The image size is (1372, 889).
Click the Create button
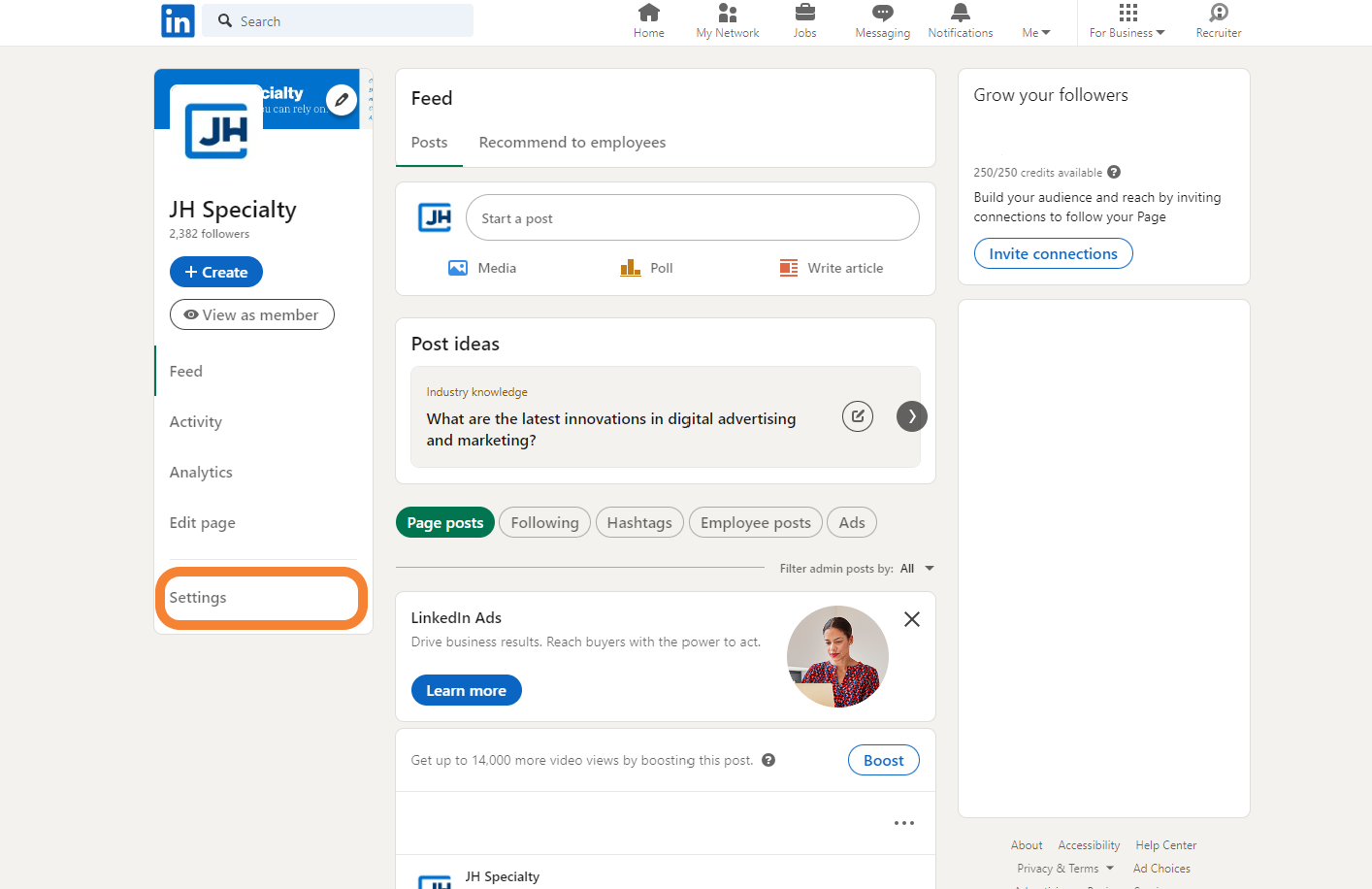point(216,272)
